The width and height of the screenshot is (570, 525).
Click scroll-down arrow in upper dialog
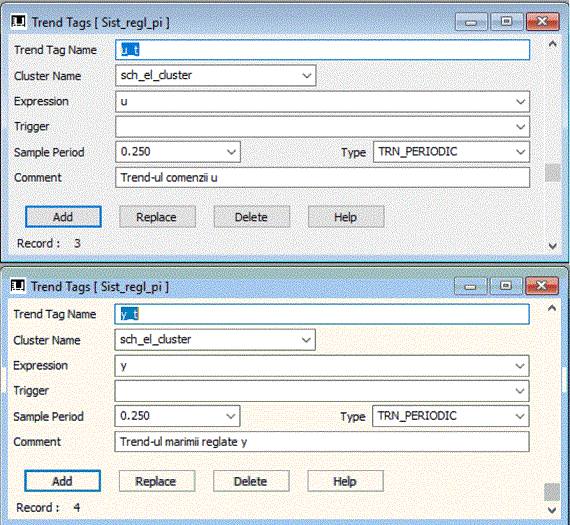click(x=553, y=246)
